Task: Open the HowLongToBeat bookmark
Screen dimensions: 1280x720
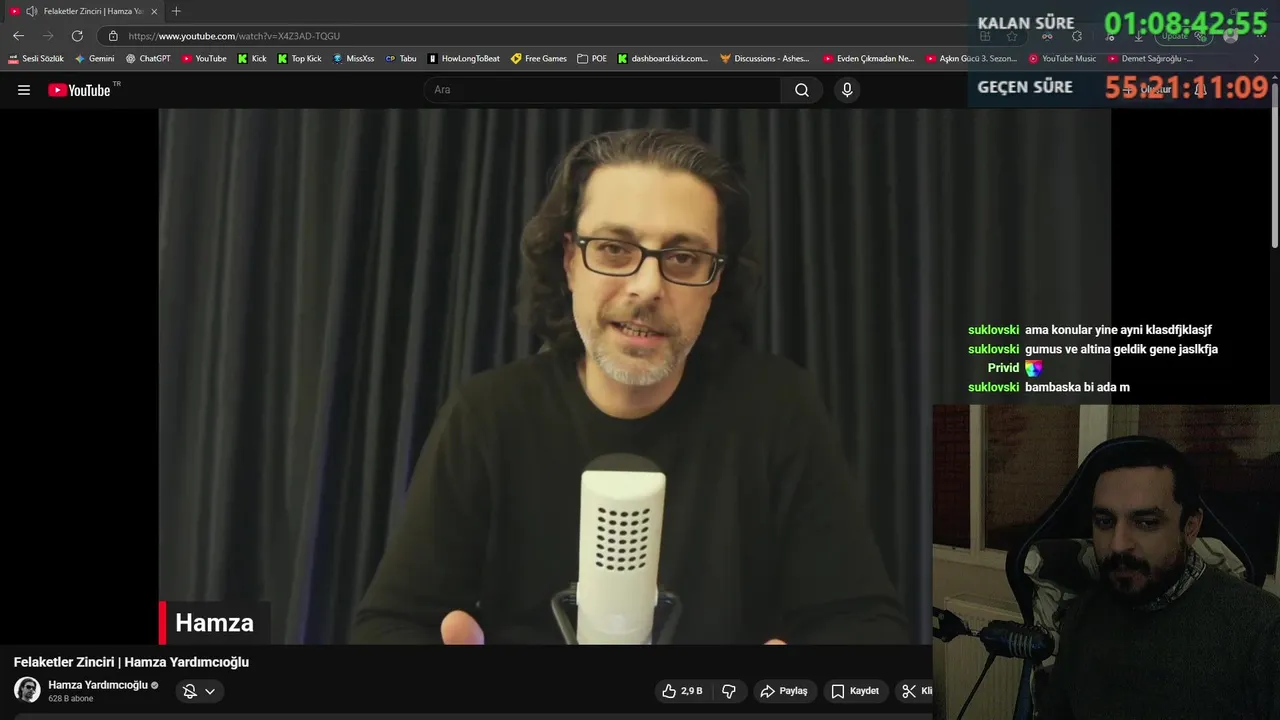Action: coord(463,59)
